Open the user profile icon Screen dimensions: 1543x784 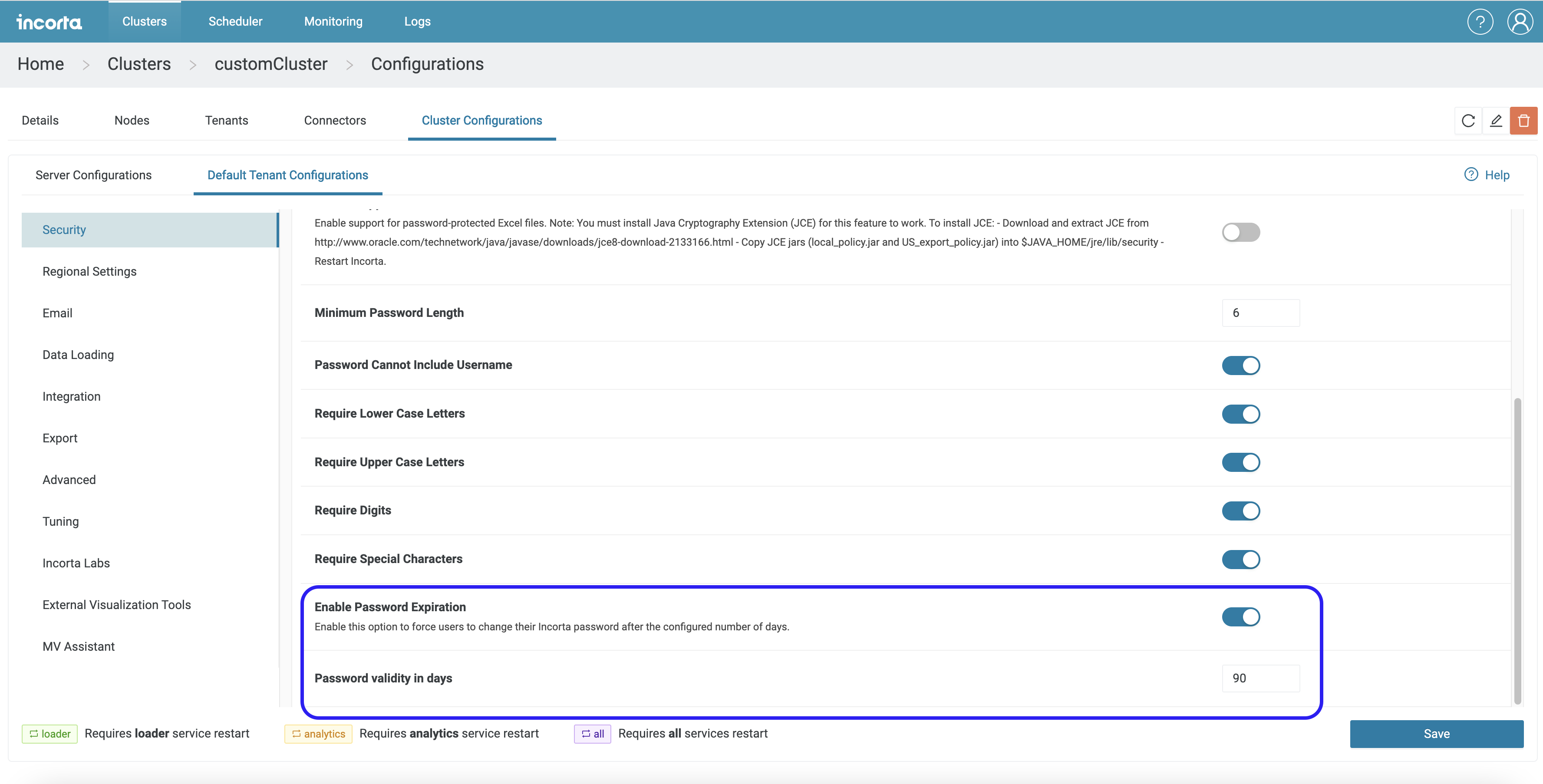(x=1520, y=22)
